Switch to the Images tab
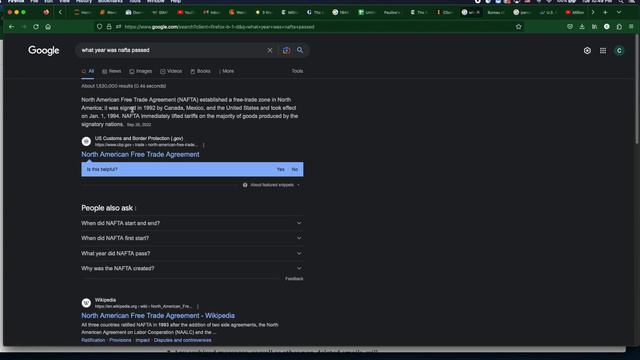 tap(141, 71)
